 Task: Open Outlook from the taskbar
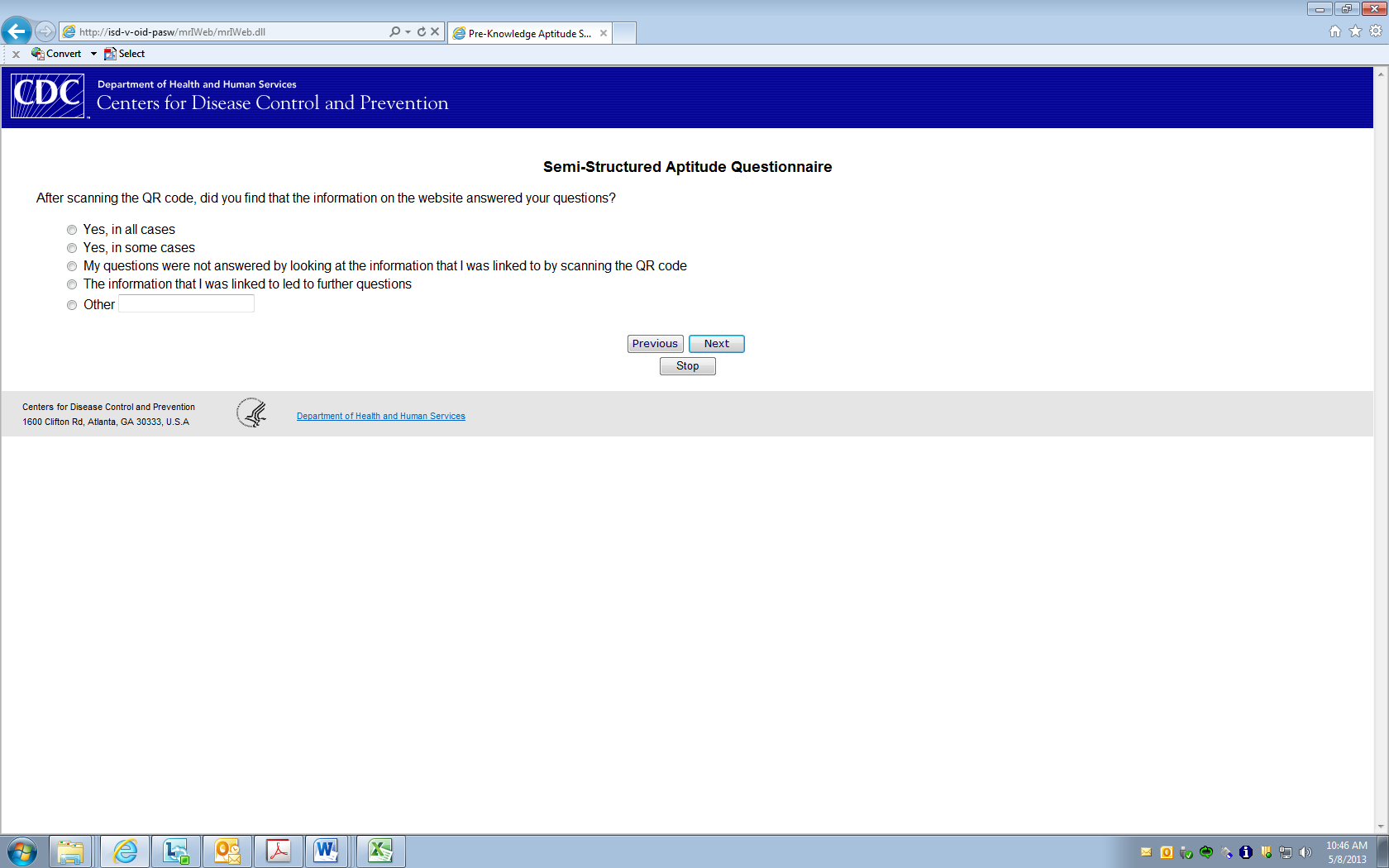[x=227, y=851]
